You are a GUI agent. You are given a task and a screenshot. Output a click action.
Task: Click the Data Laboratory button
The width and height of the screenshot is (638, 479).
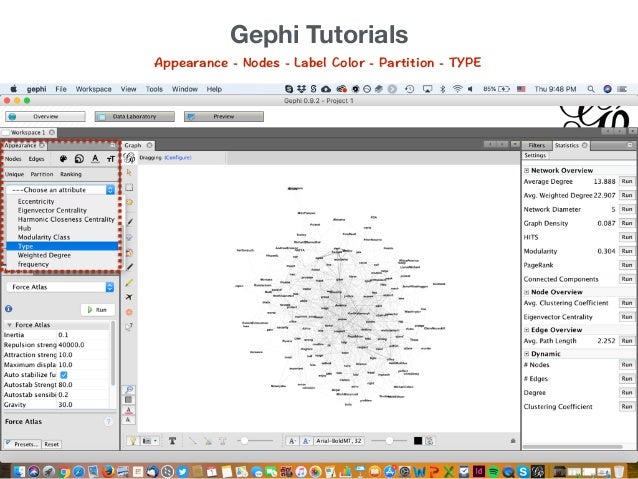coord(135,116)
